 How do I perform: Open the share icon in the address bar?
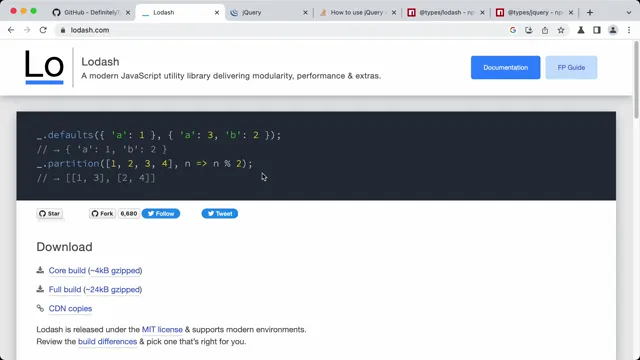coord(545,30)
